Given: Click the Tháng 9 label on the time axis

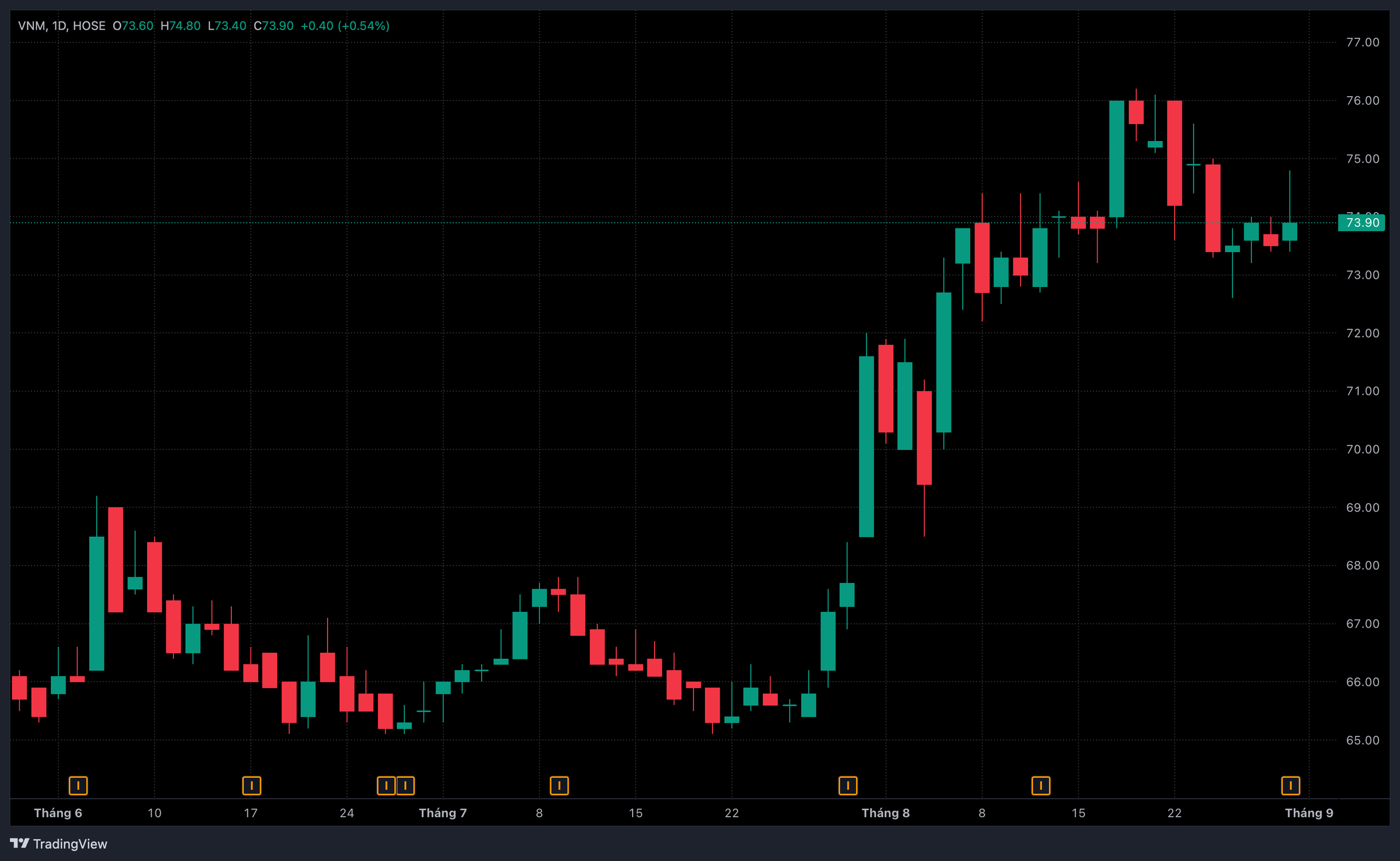Looking at the screenshot, I should [x=1309, y=812].
